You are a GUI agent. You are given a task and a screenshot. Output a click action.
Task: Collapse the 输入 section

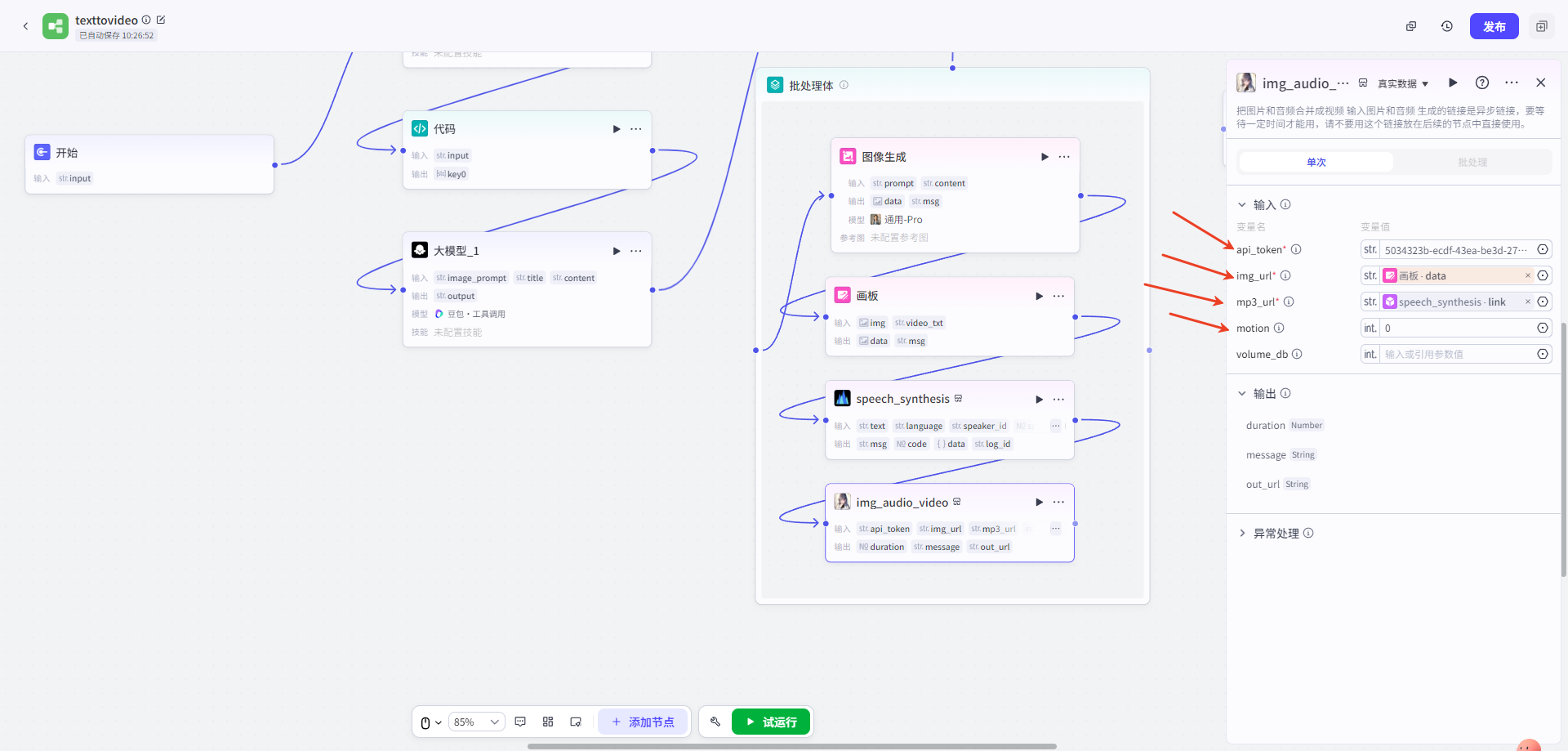[x=1242, y=204]
